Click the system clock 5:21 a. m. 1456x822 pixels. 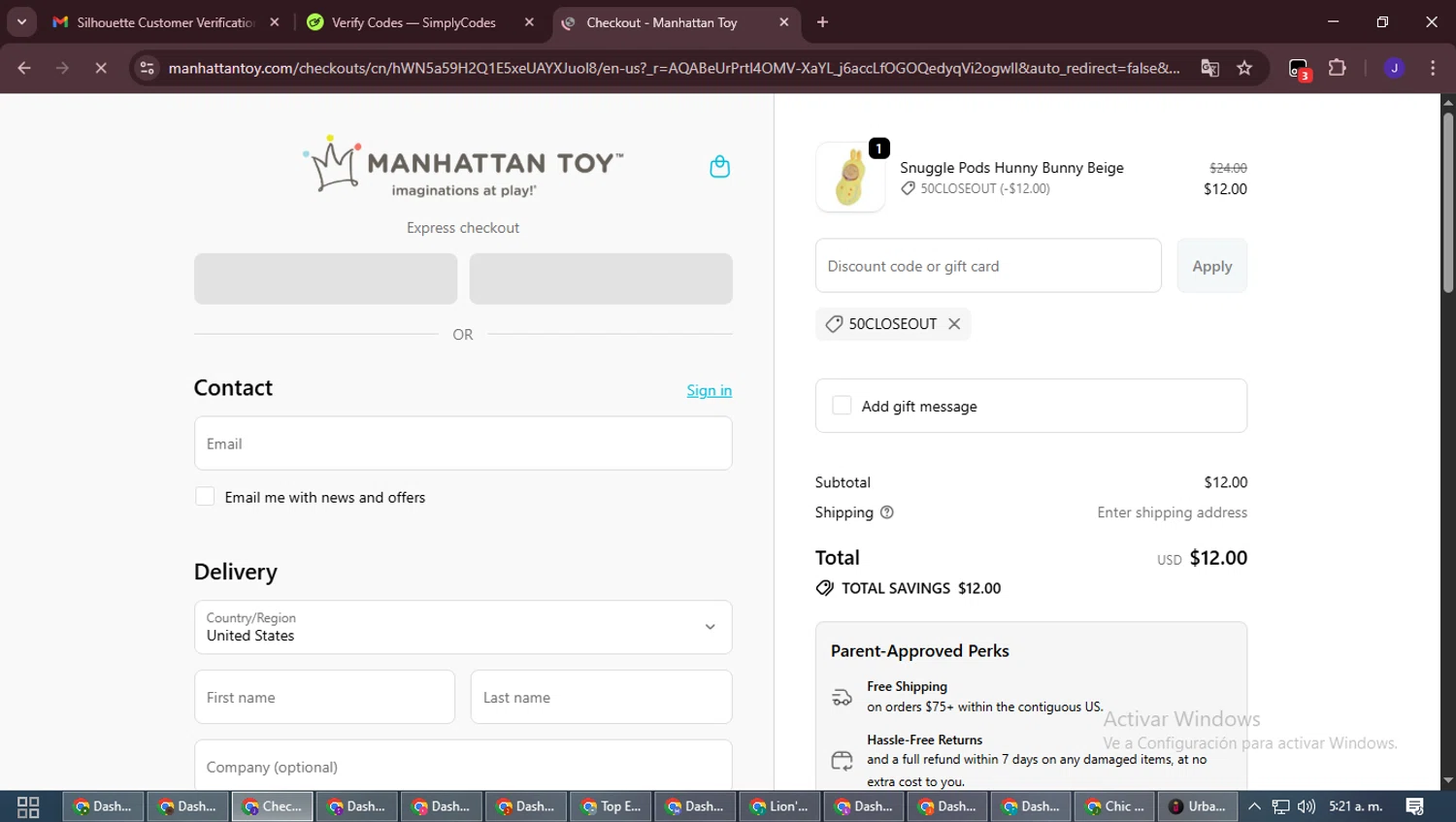click(1355, 806)
